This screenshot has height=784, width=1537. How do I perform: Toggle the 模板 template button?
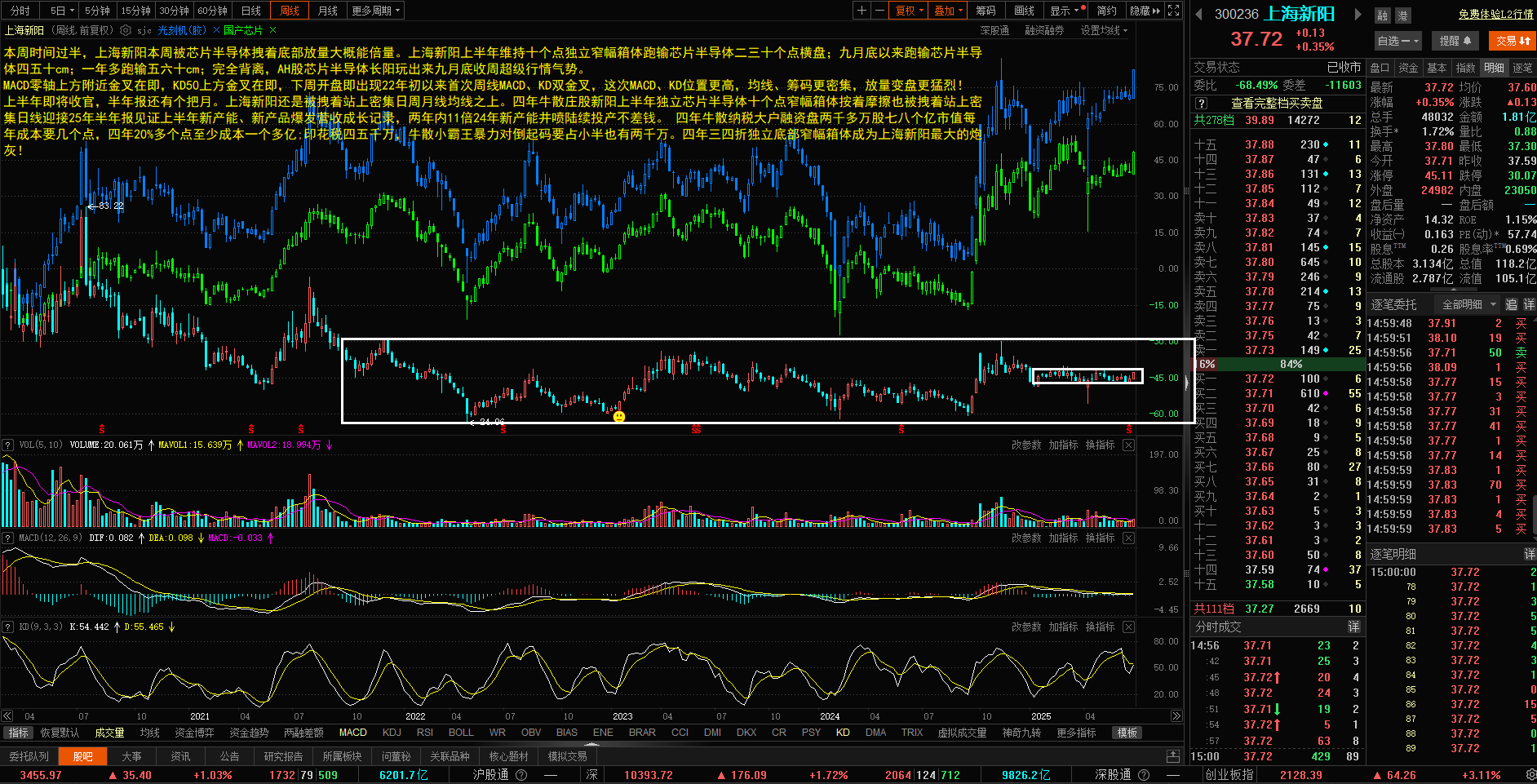coord(1127,733)
